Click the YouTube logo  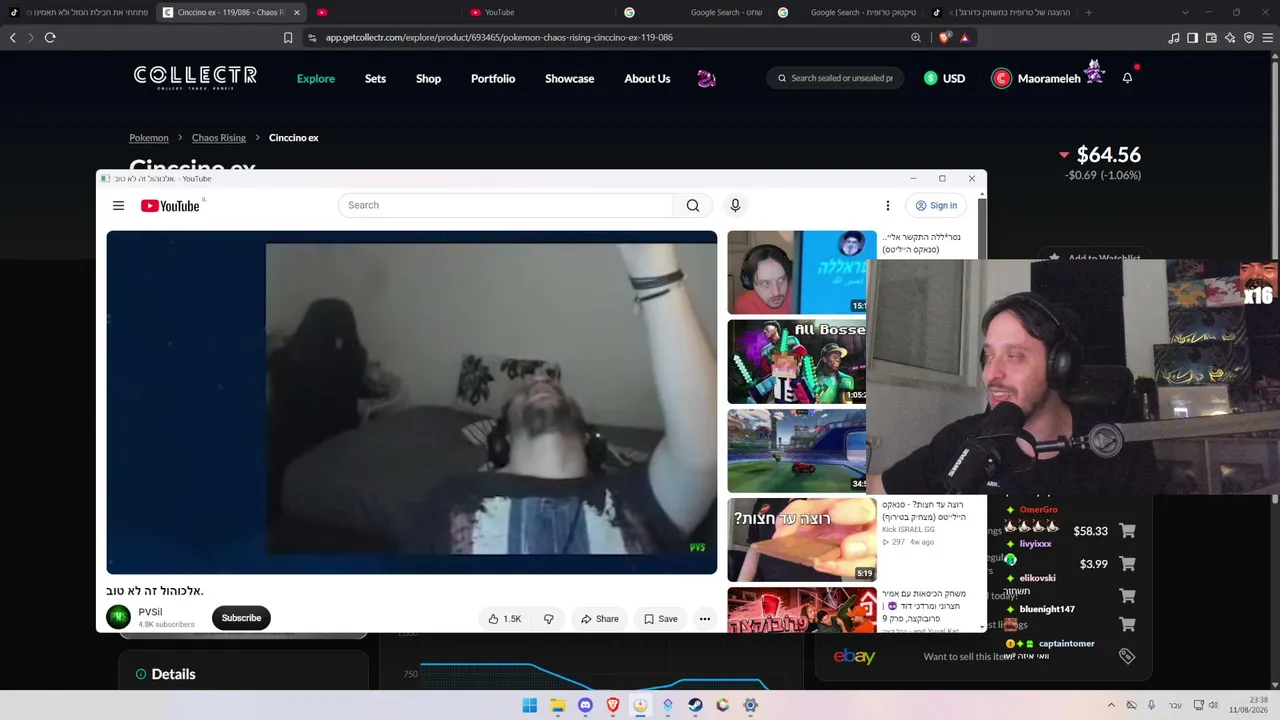[170, 206]
